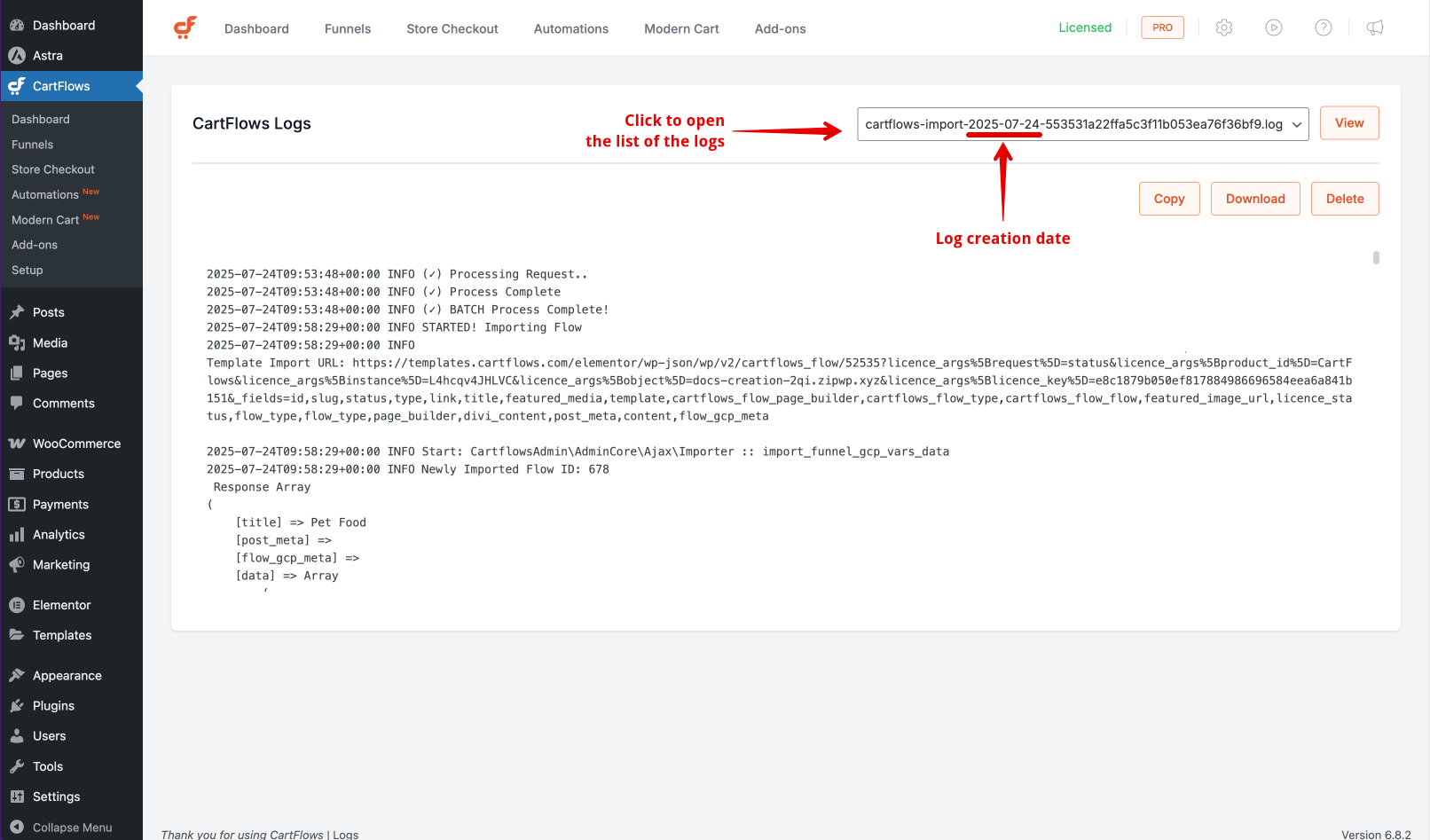The width and height of the screenshot is (1430, 840).
Task: Open the Store Checkout tab in the top nav
Action: point(452,28)
